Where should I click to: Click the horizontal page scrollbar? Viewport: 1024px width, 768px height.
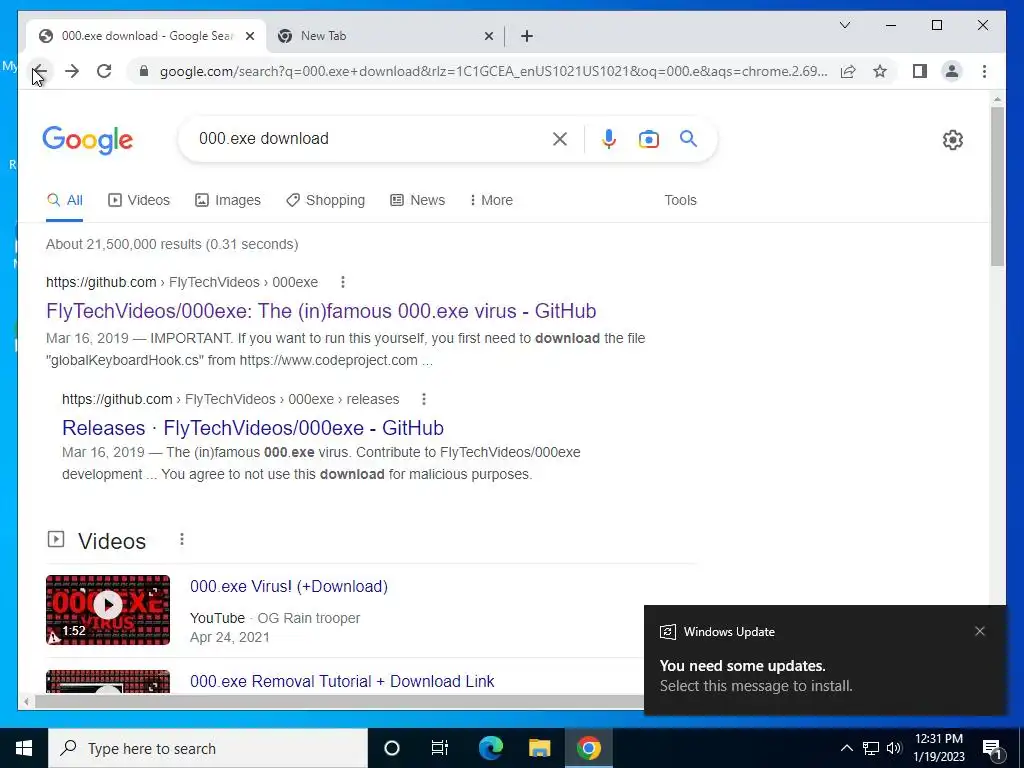coord(340,701)
